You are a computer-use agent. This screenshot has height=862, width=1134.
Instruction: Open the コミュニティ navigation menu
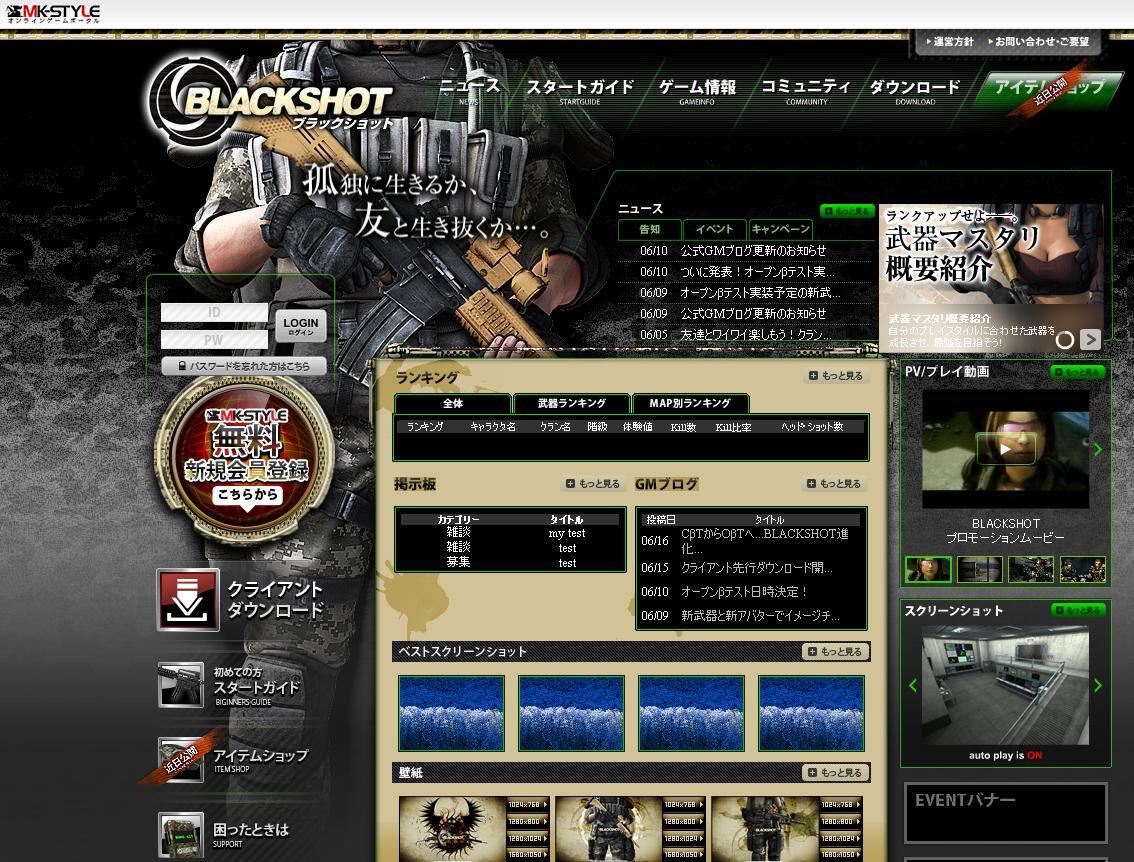(806, 90)
